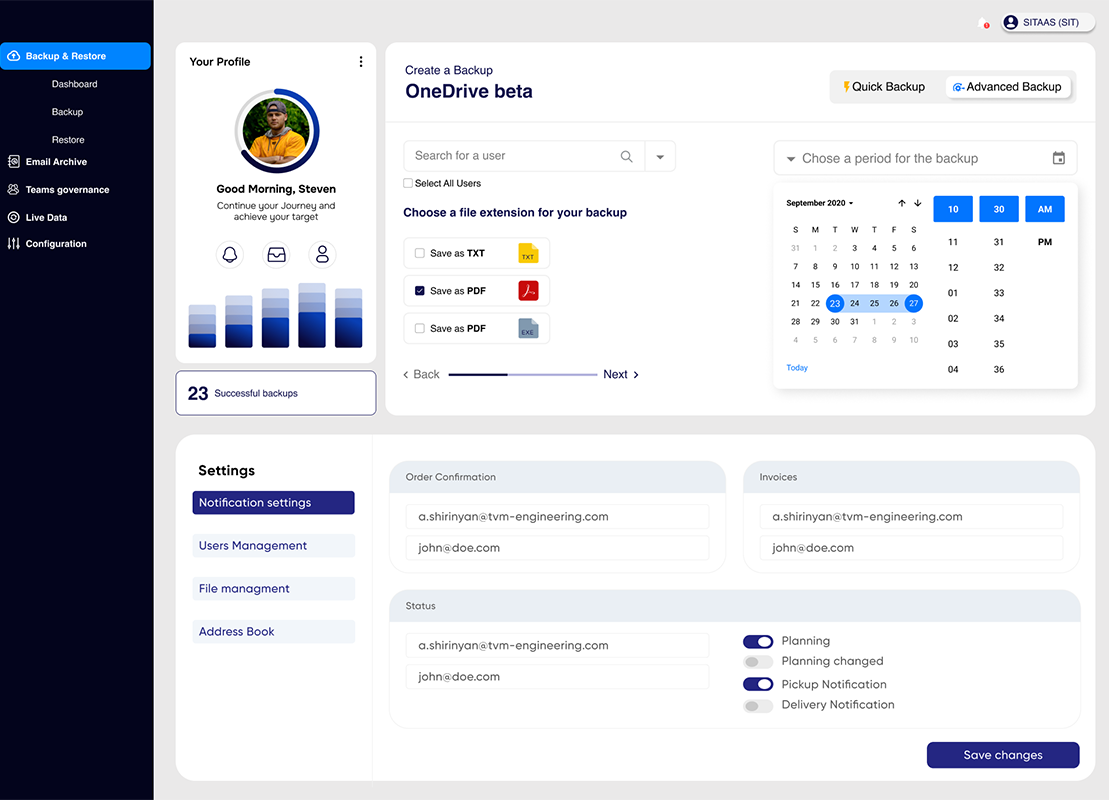Disable the Pickup Notification toggle
This screenshot has height=800, width=1109.
coord(757,684)
